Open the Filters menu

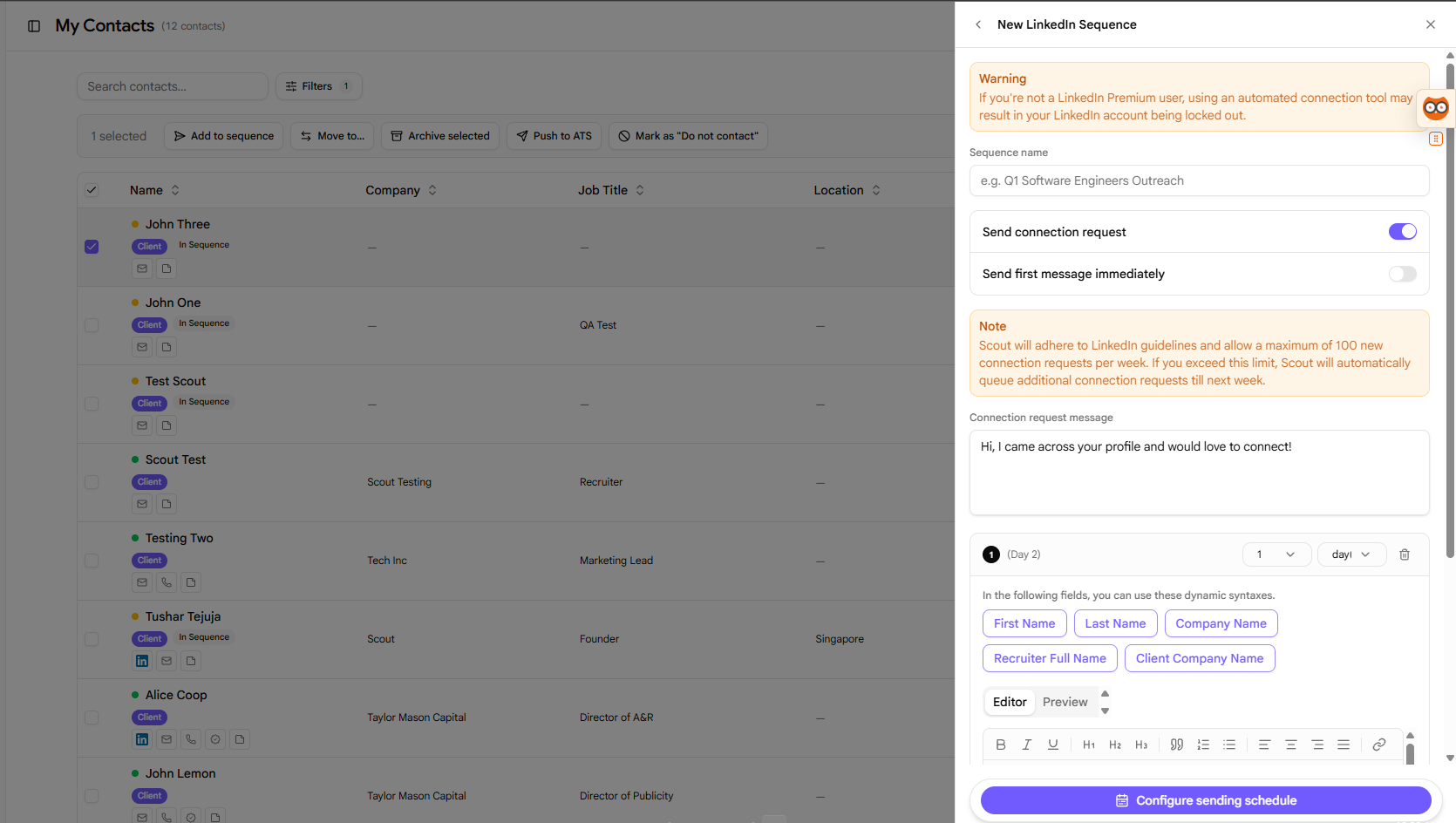coord(318,86)
